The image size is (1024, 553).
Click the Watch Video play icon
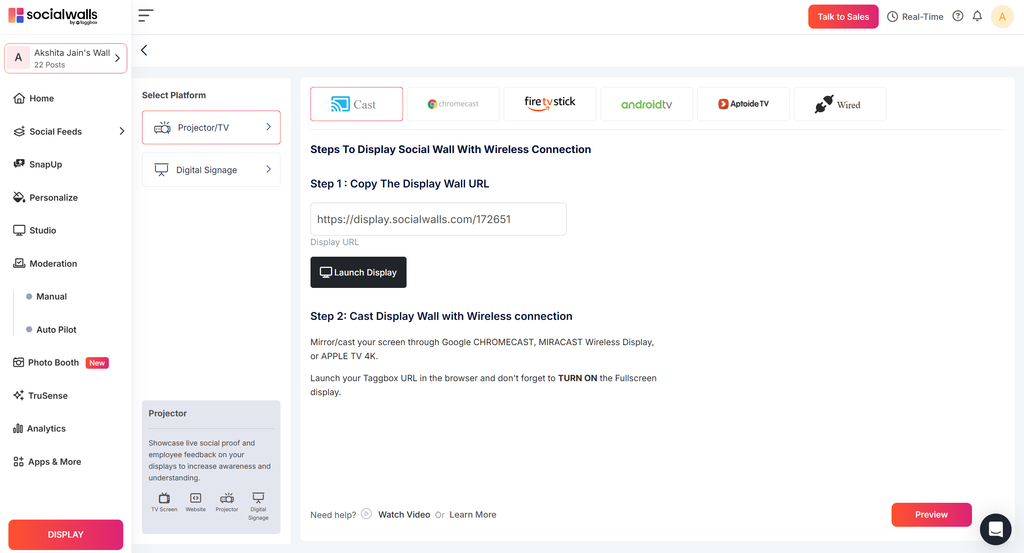point(366,514)
